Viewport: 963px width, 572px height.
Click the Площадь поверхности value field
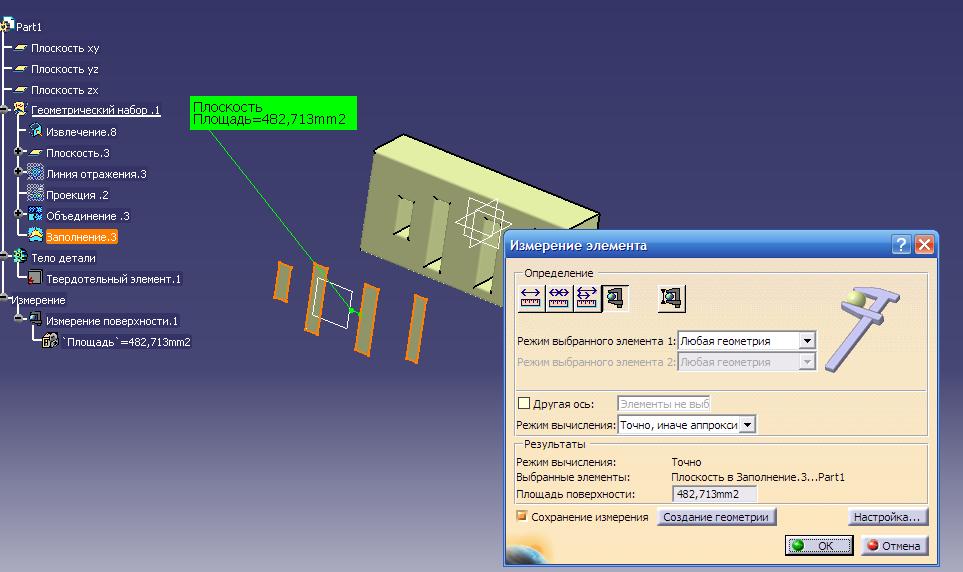pyautogui.click(x=715, y=494)
